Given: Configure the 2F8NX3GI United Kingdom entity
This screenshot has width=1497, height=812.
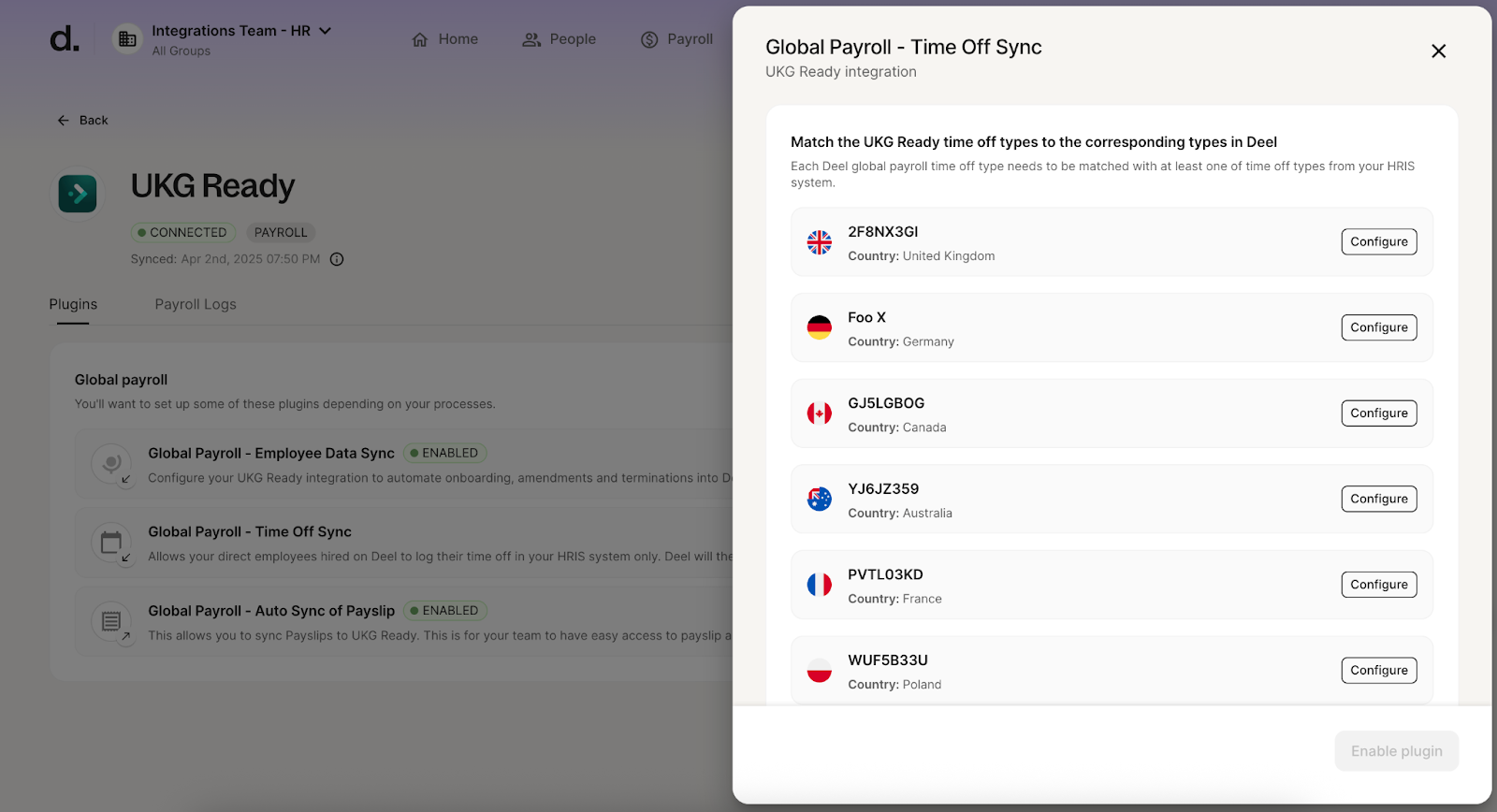Looking at the screenshot, I should pyautogui.click(x=1379, y=241).
